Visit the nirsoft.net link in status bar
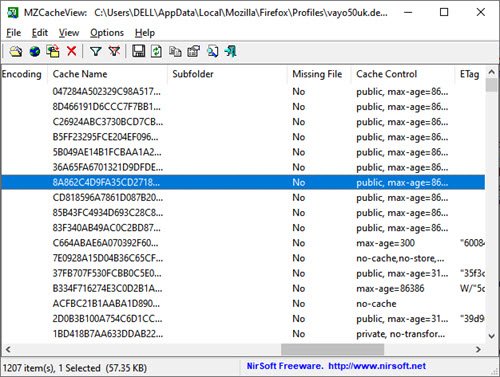Viewport: 500px width, 377px height. pos(377,366)
